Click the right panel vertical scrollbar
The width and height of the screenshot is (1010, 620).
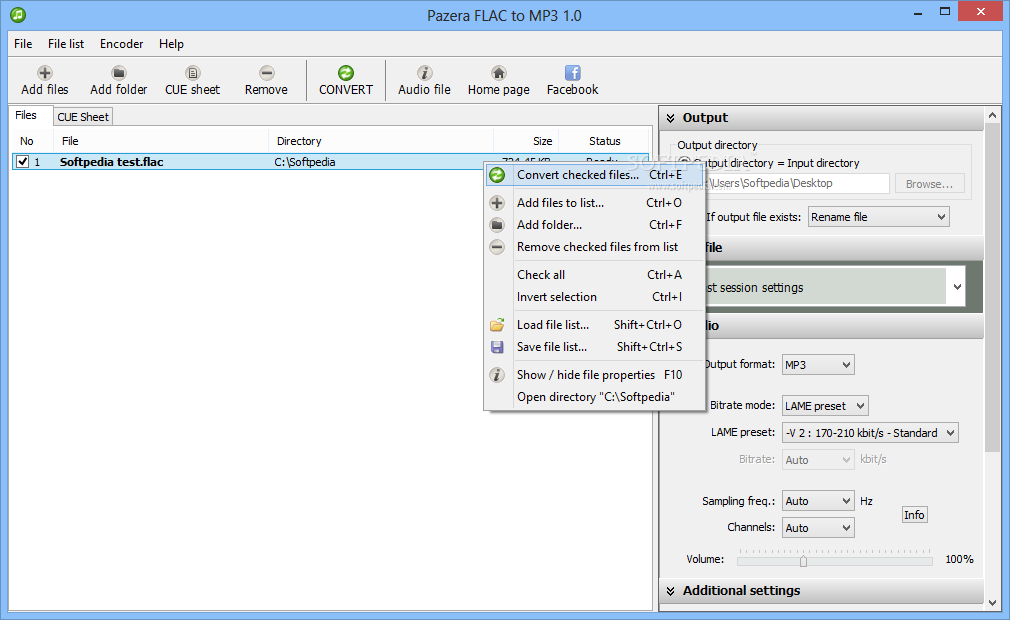tap(993, 288)
